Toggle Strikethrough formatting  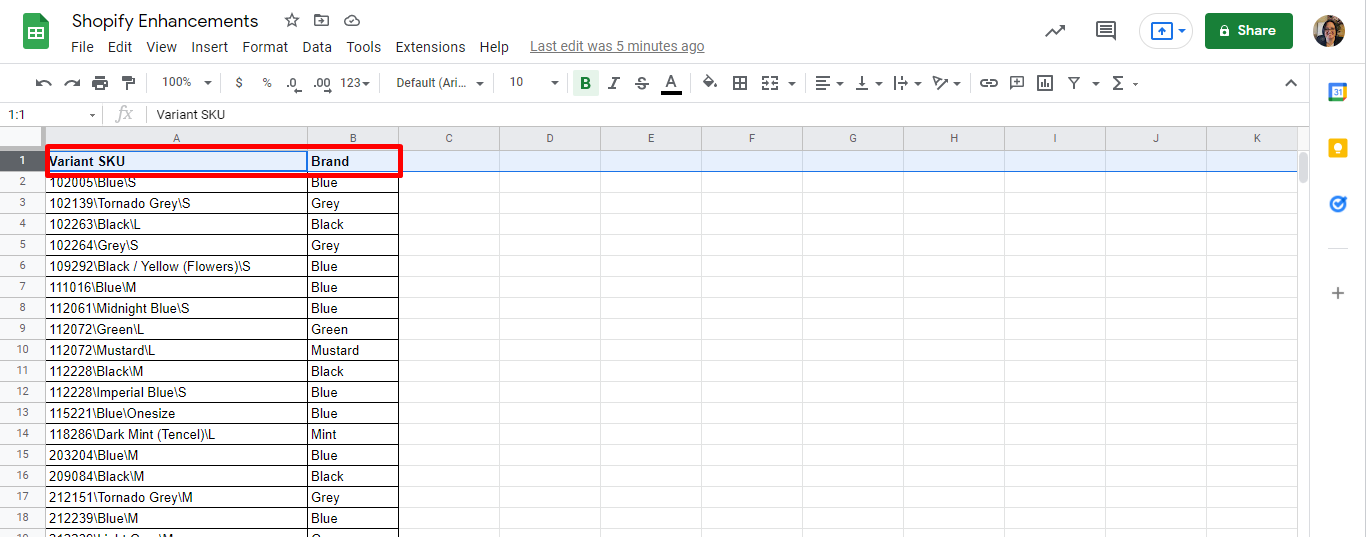pyautogui.click(x=642, y=83)
